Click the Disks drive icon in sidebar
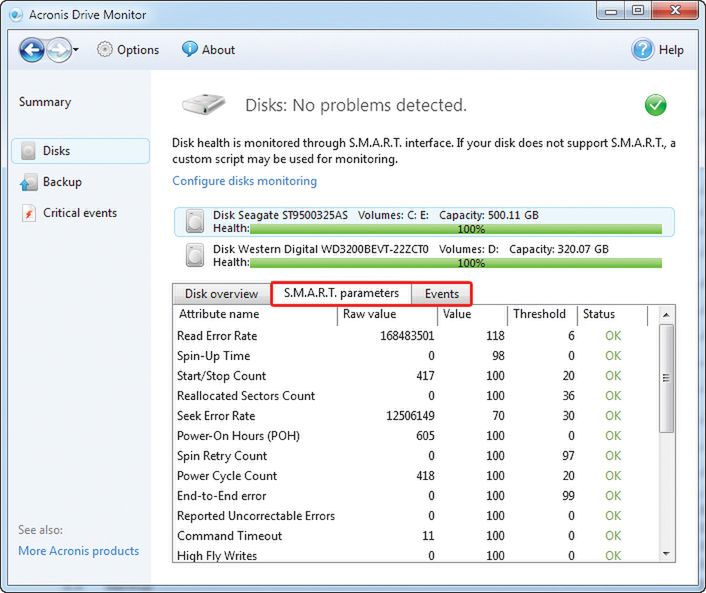 [x=28, y=151]
